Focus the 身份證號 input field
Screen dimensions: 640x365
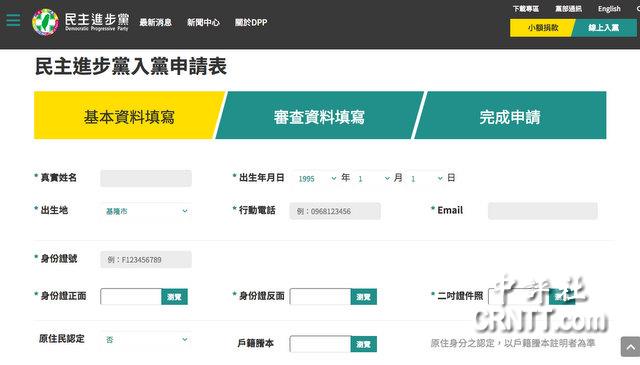point(146,259)
